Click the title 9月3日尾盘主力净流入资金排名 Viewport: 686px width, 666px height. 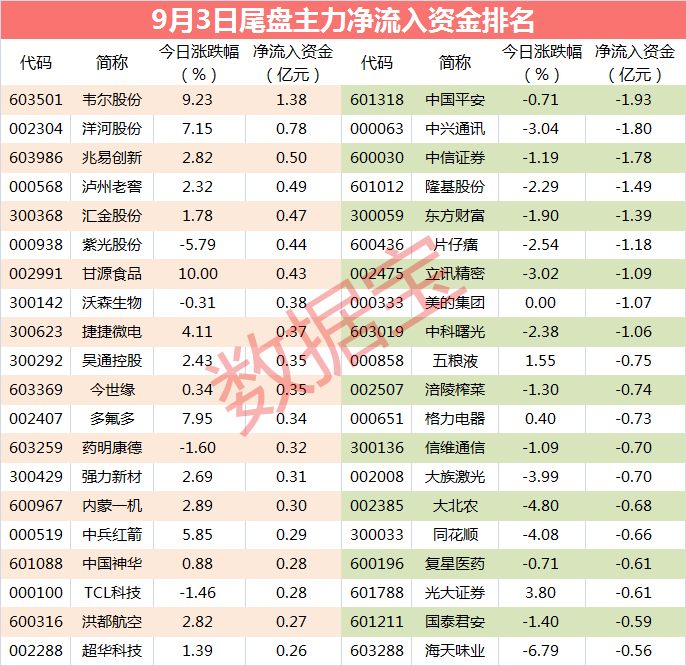343,20
